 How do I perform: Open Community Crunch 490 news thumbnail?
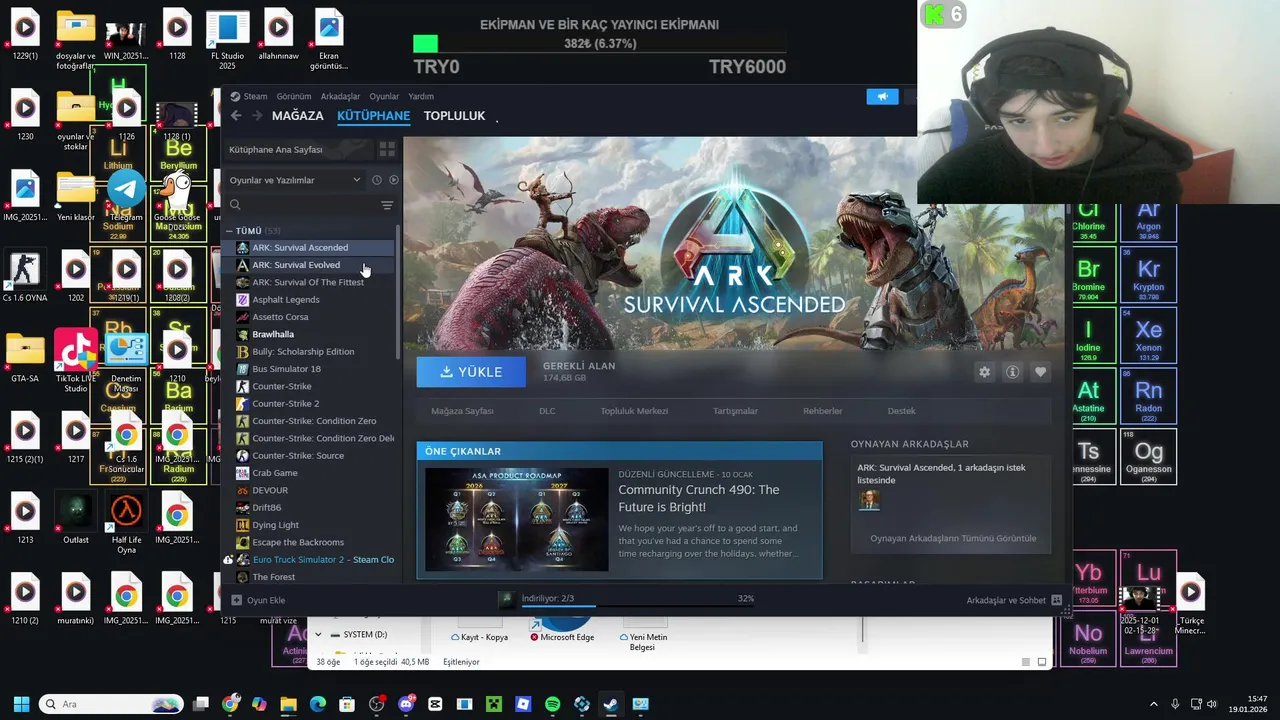click(516, 520)
